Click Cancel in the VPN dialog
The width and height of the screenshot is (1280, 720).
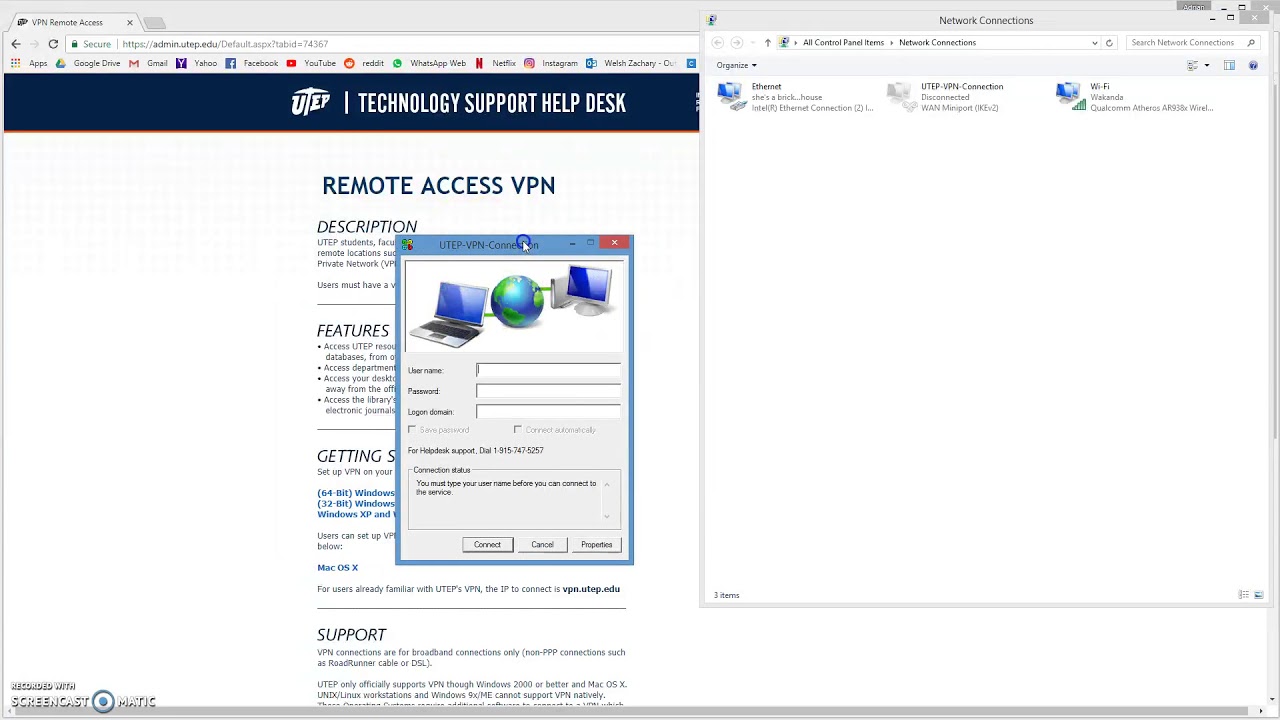tap(542, 544)
